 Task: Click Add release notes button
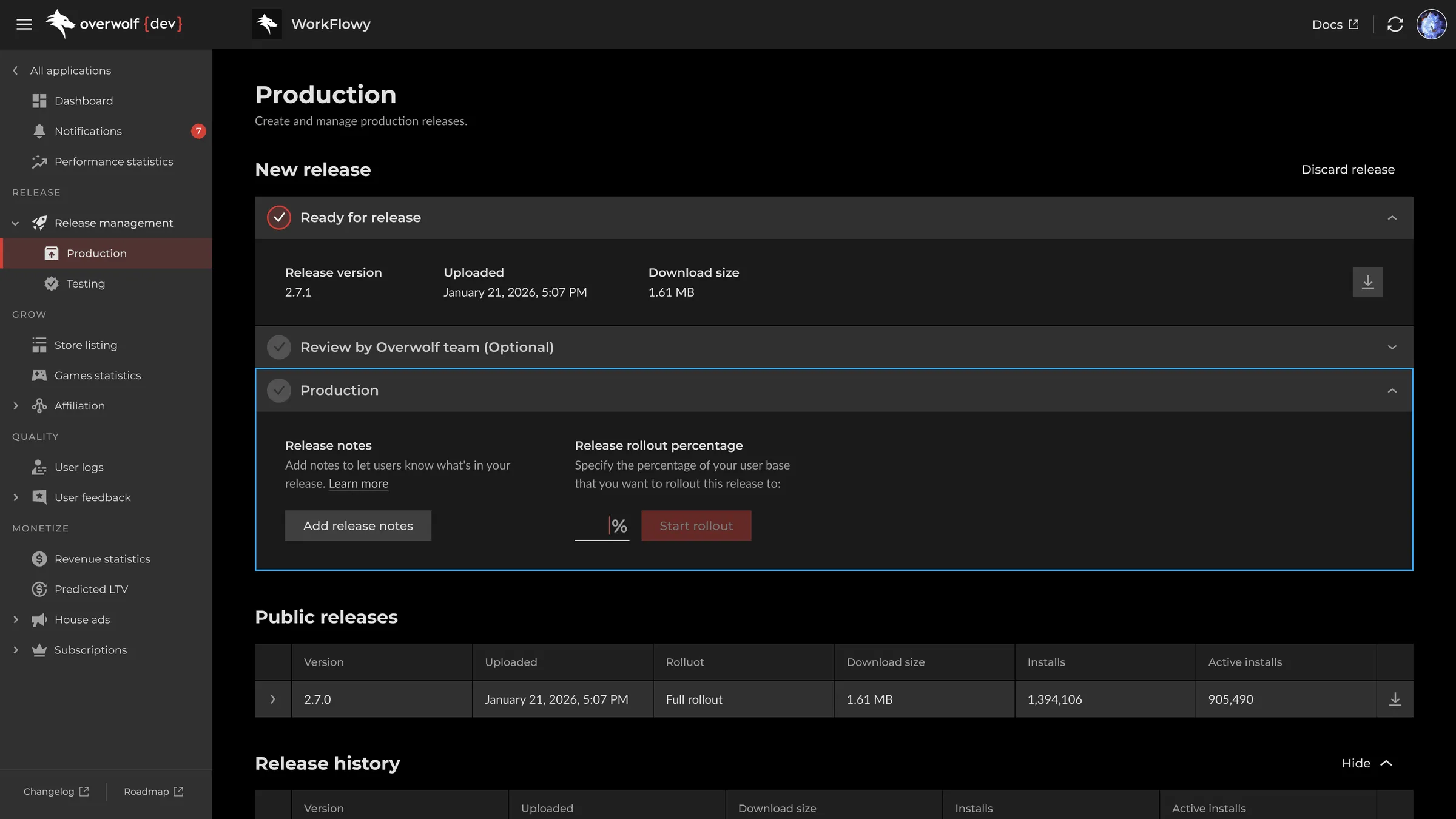pyautogui.click(x=358, y=525)
